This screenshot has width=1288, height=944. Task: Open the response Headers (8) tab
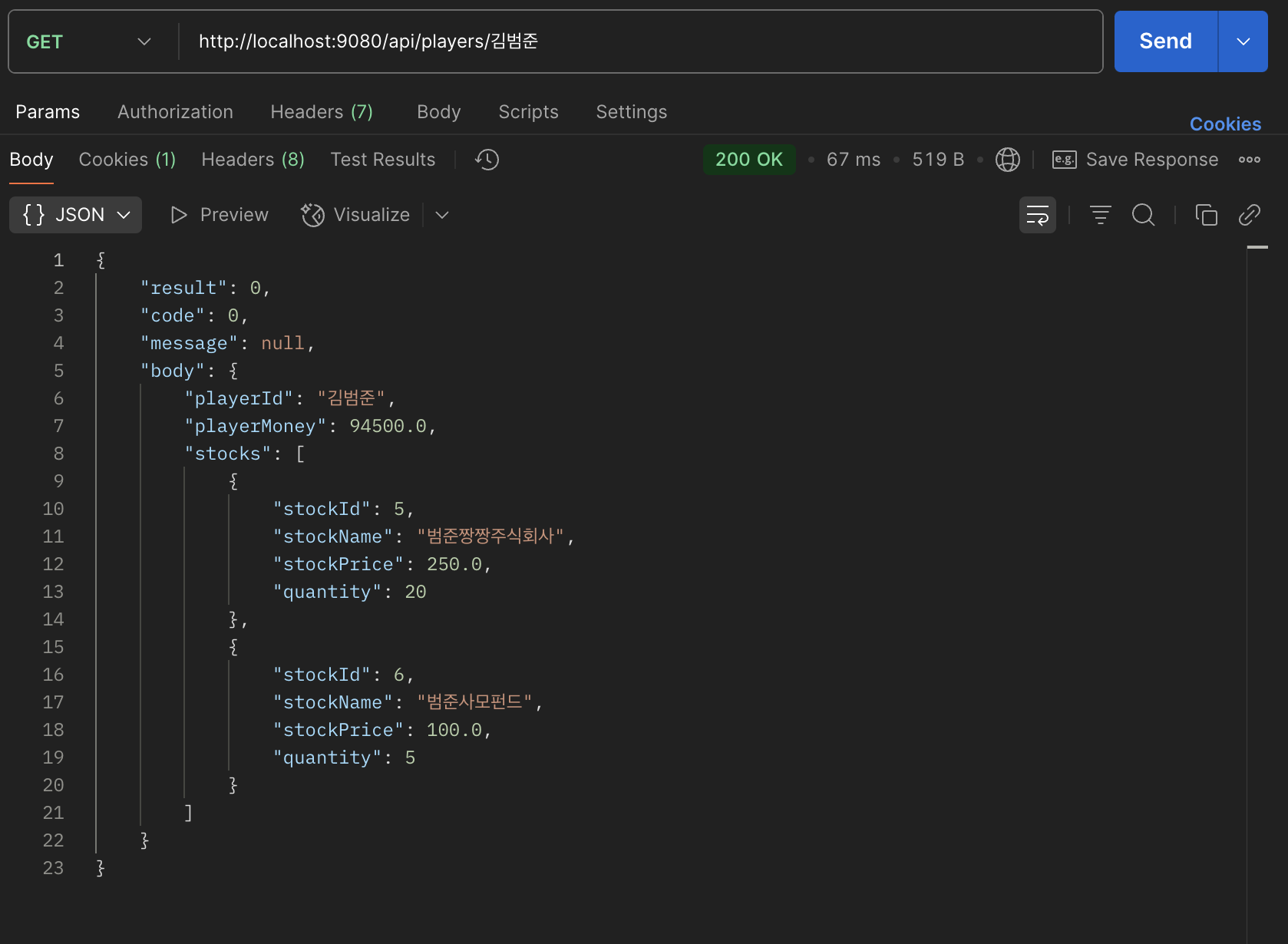point(253,160)
